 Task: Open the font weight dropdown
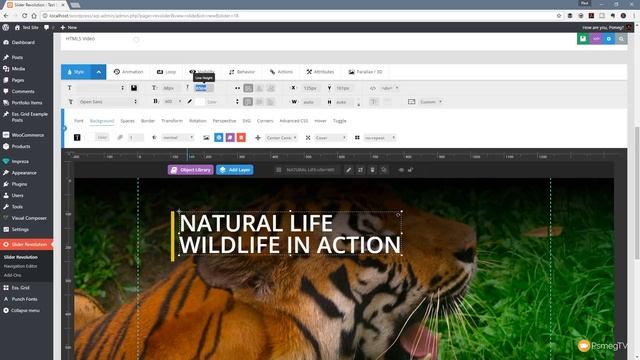click(172, 102)
